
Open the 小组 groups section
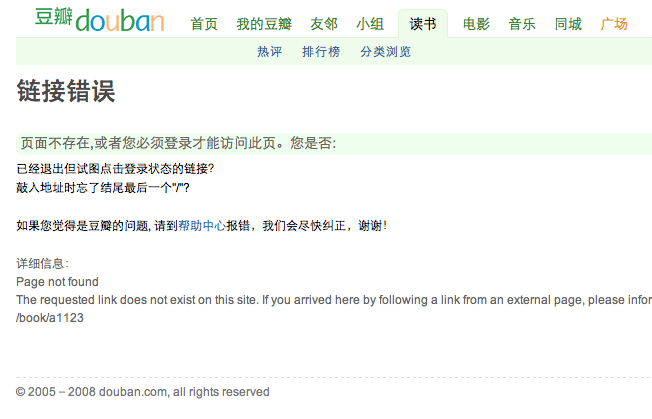pos(370,24)
